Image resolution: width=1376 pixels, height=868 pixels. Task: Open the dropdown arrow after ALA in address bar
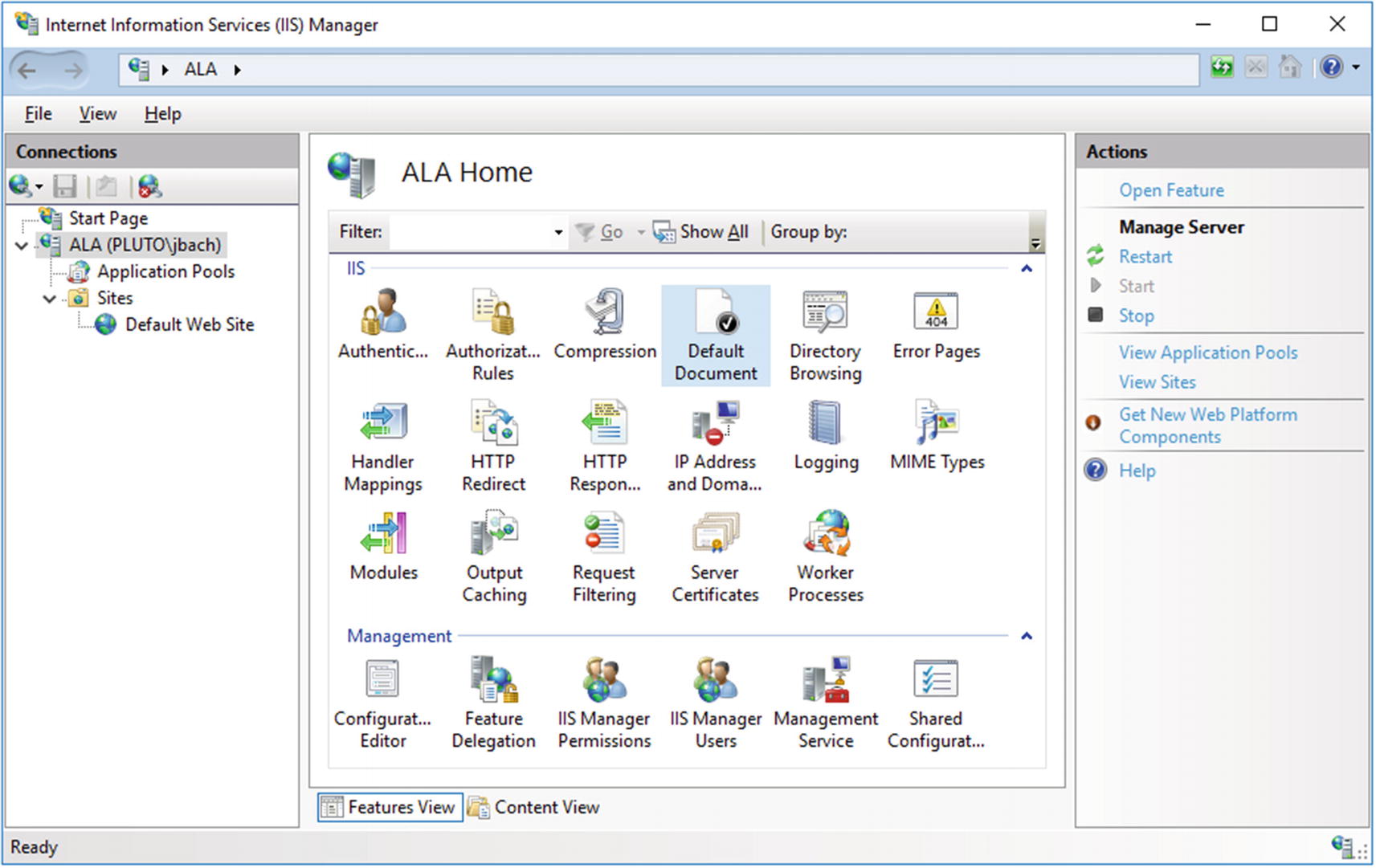pyautogui.click(x=238, y=70)
